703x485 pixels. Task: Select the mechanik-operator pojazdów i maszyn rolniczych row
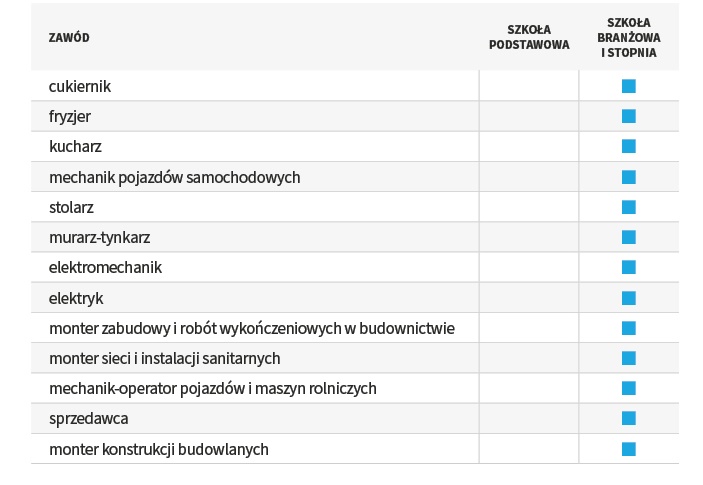point(355,388)
